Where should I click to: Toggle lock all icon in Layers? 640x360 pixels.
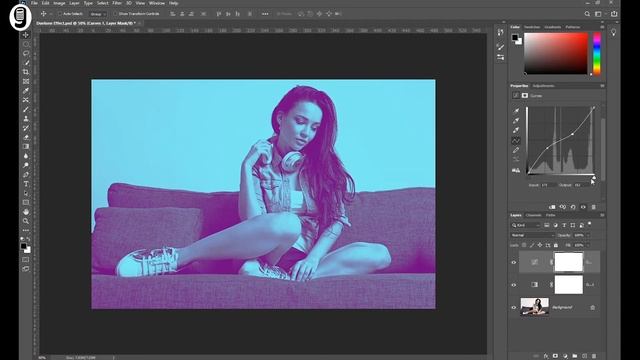tap(556, 245)
